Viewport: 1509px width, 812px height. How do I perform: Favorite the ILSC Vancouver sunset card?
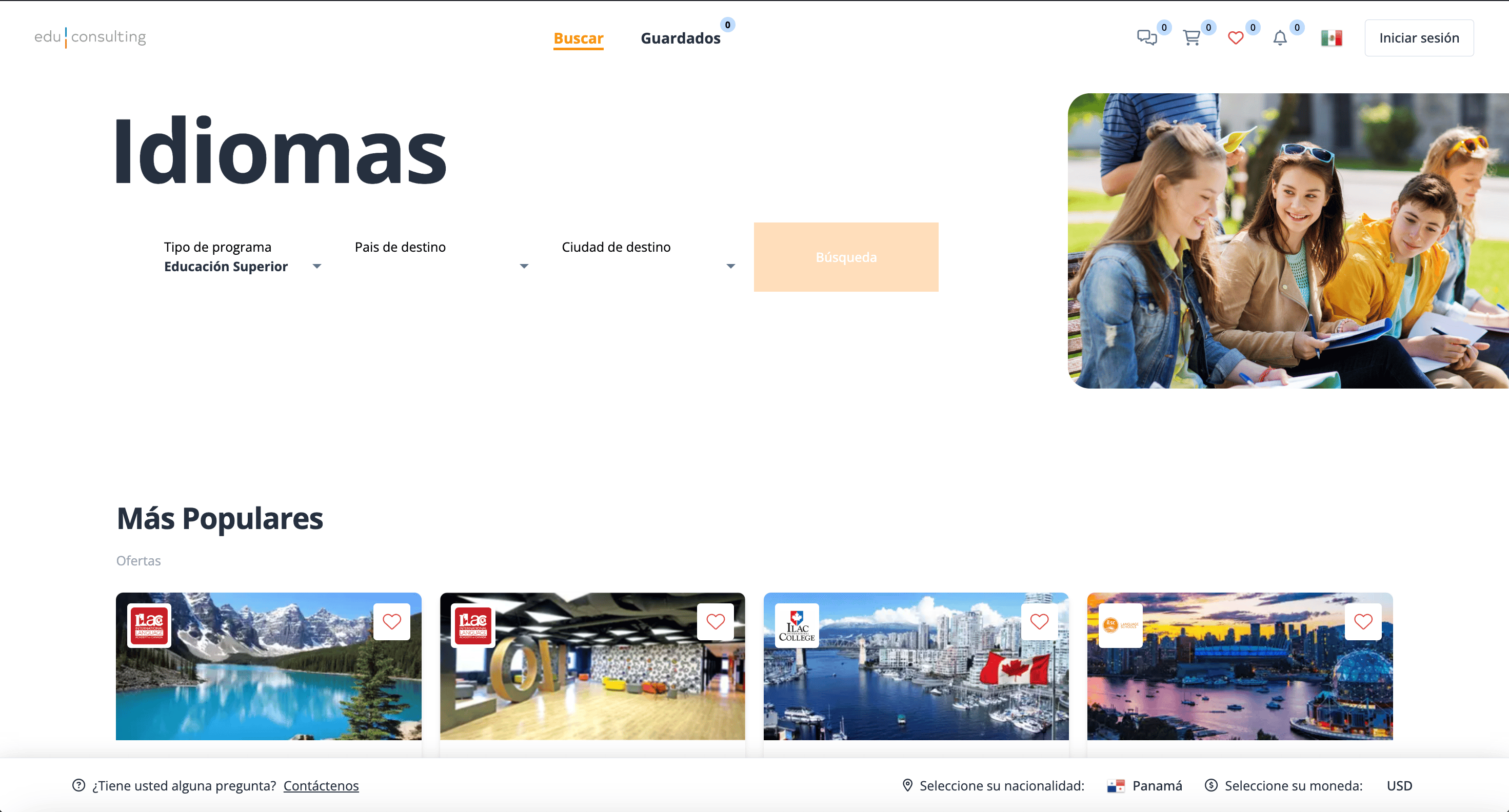(1363, 621)
